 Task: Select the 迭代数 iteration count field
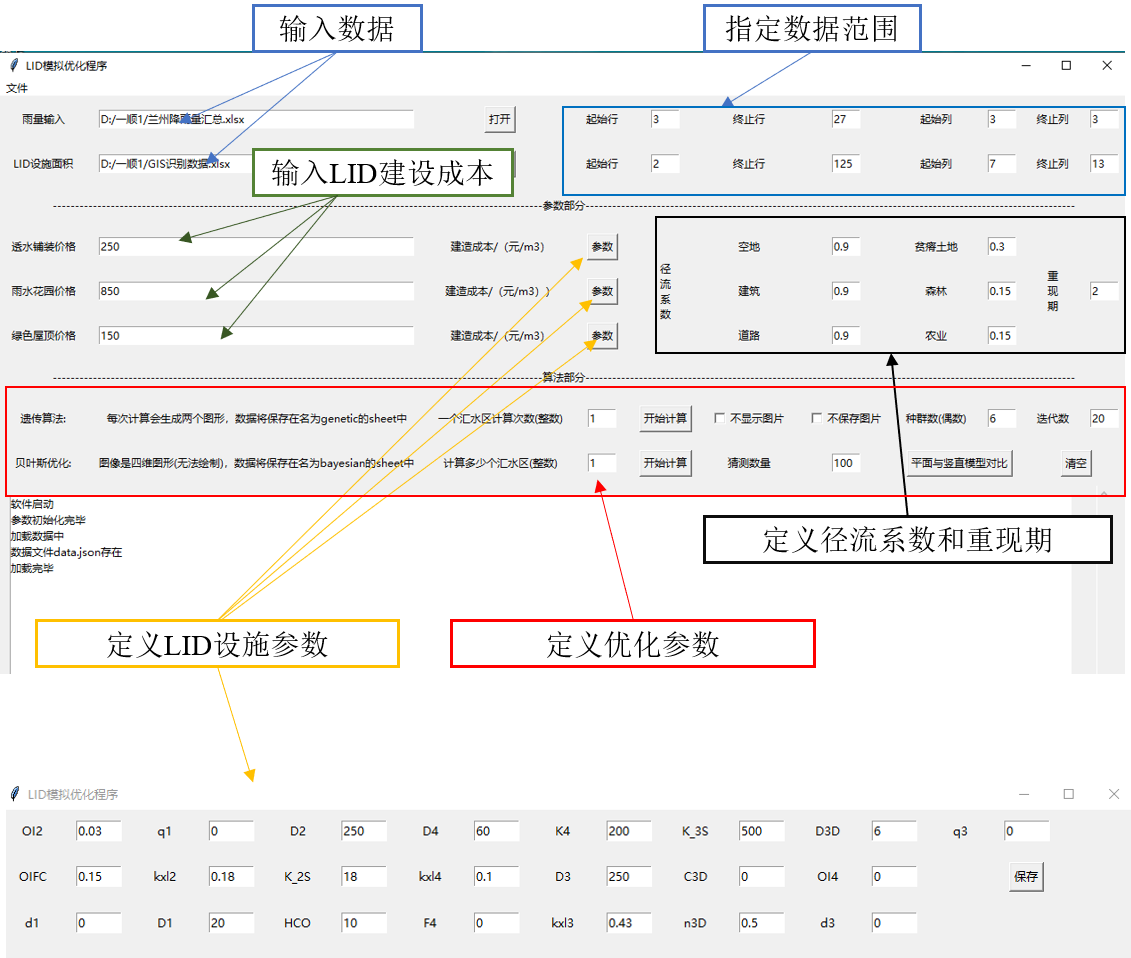[x=1104, y=418]
